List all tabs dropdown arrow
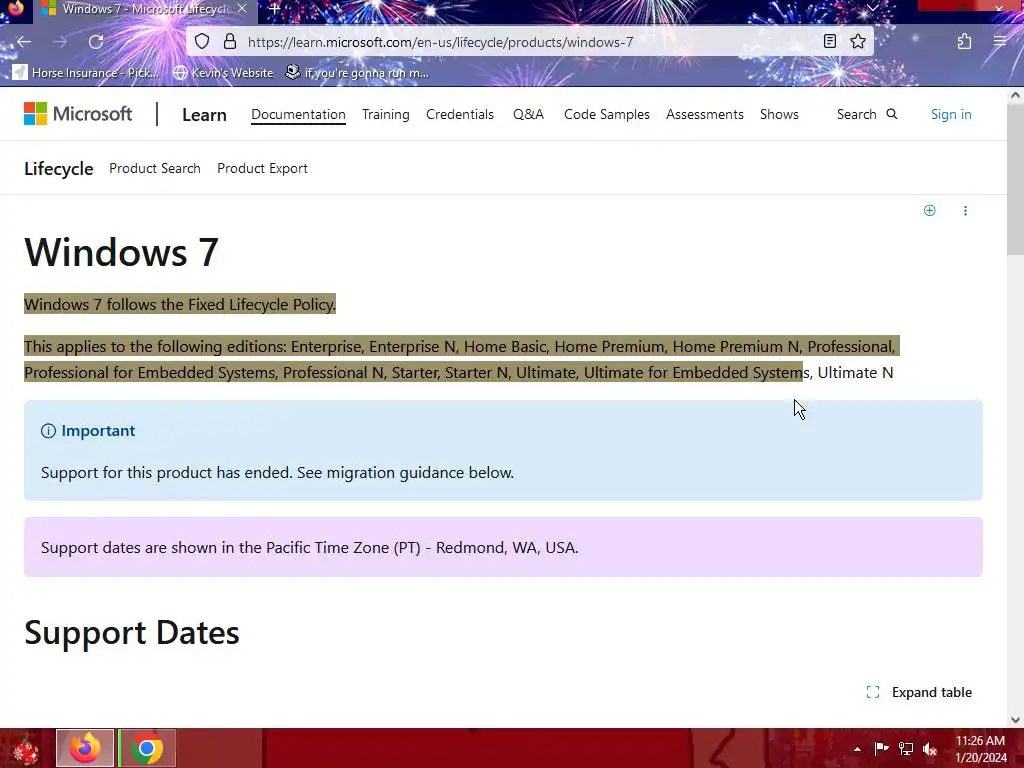Screen dimensions: 1024x768 pos(872,8)
